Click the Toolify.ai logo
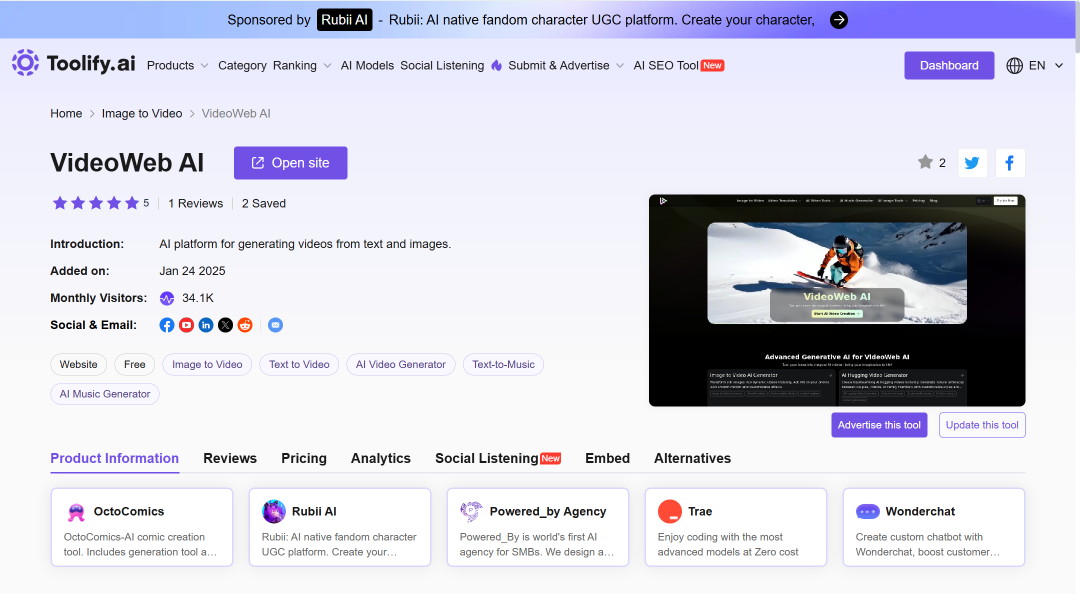 click(74, 63)
